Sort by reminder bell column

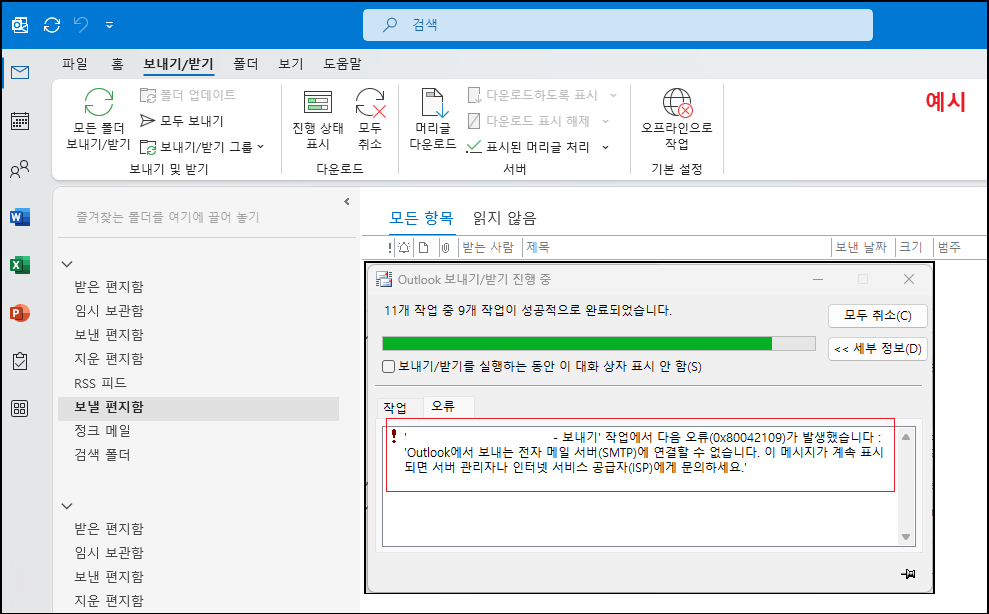404,247
